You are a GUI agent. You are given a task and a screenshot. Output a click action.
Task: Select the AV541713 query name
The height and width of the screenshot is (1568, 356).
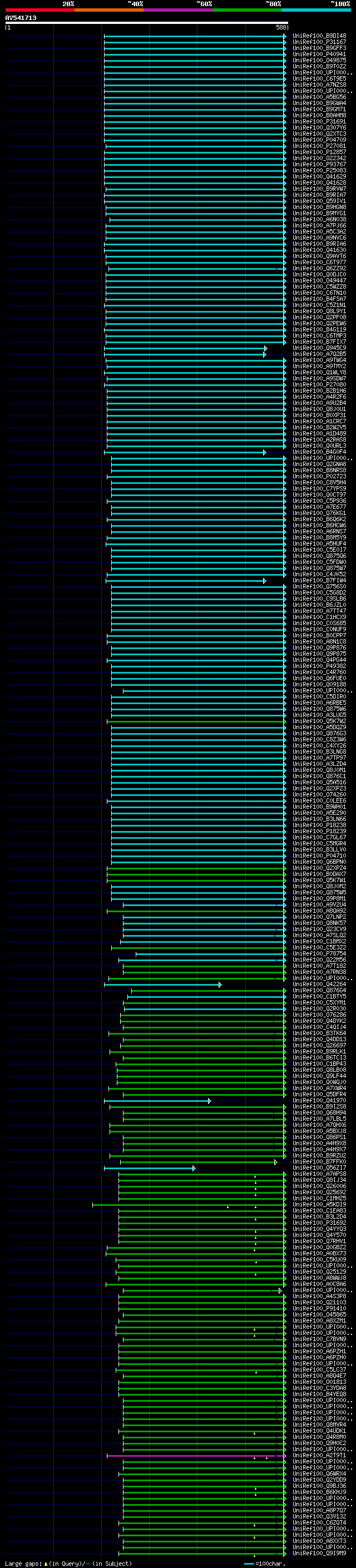21,18
